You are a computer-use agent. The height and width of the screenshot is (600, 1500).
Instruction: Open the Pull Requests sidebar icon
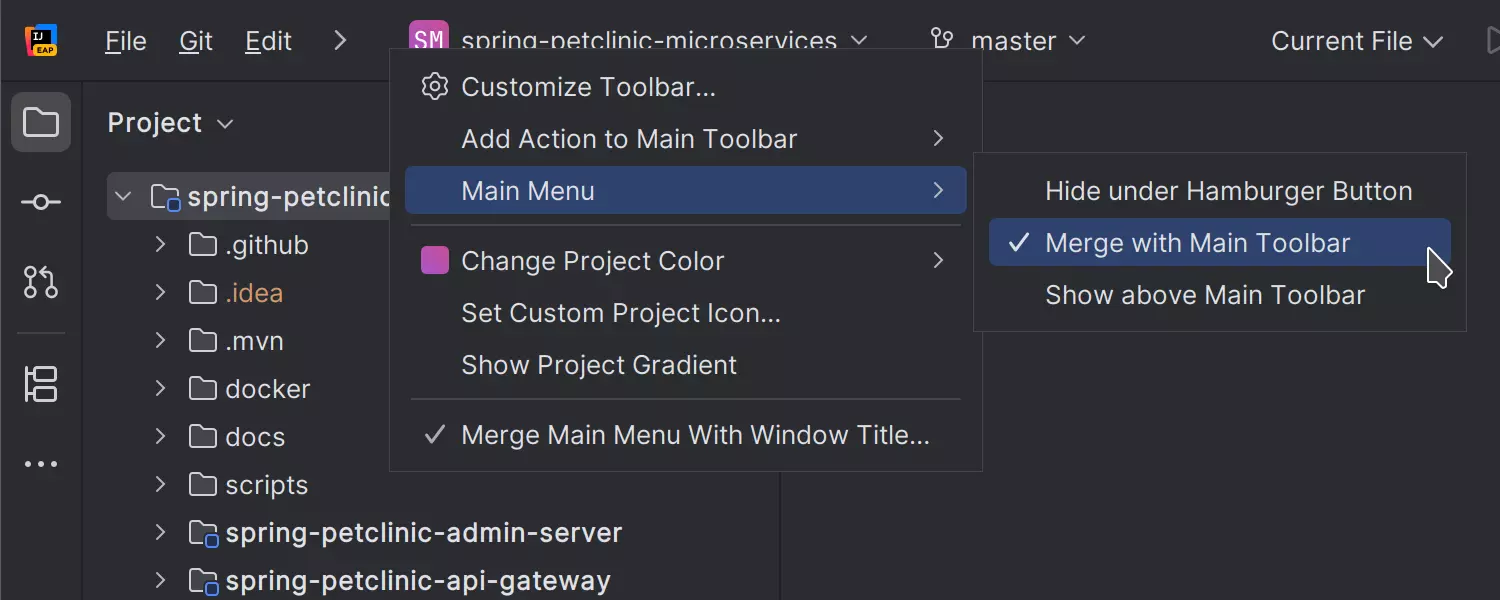(x=40, y=283)
